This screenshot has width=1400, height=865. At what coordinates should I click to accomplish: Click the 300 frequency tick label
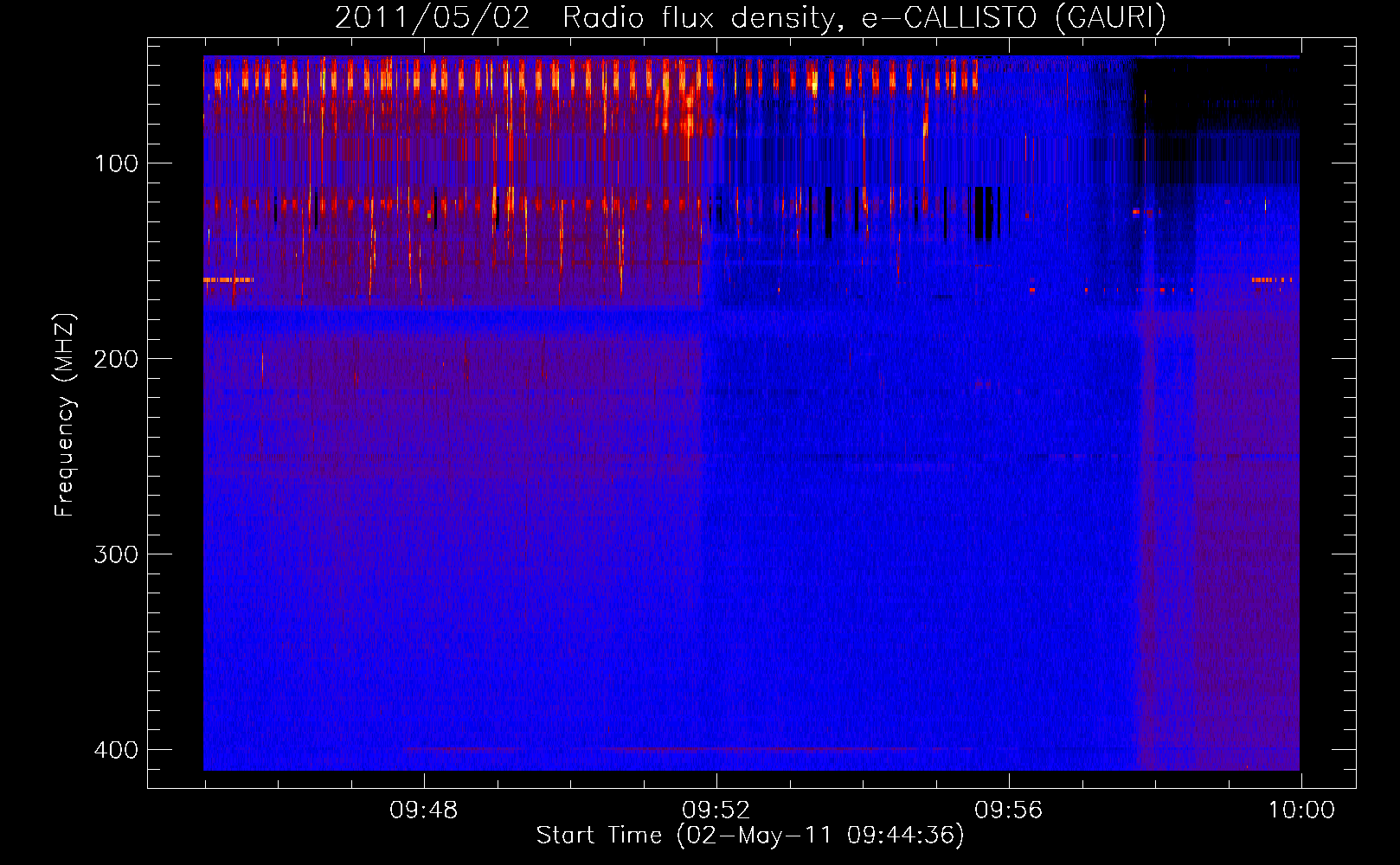point(116,554)
